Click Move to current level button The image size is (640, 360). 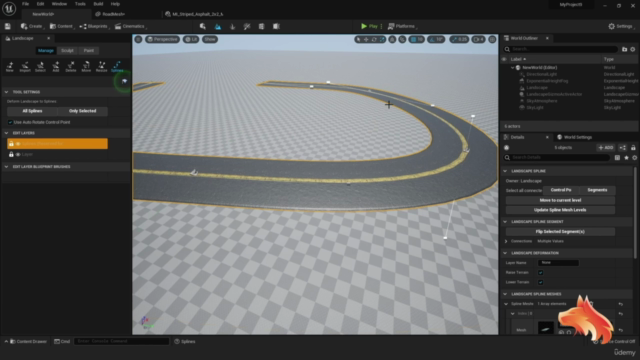[x=560, y=200]
